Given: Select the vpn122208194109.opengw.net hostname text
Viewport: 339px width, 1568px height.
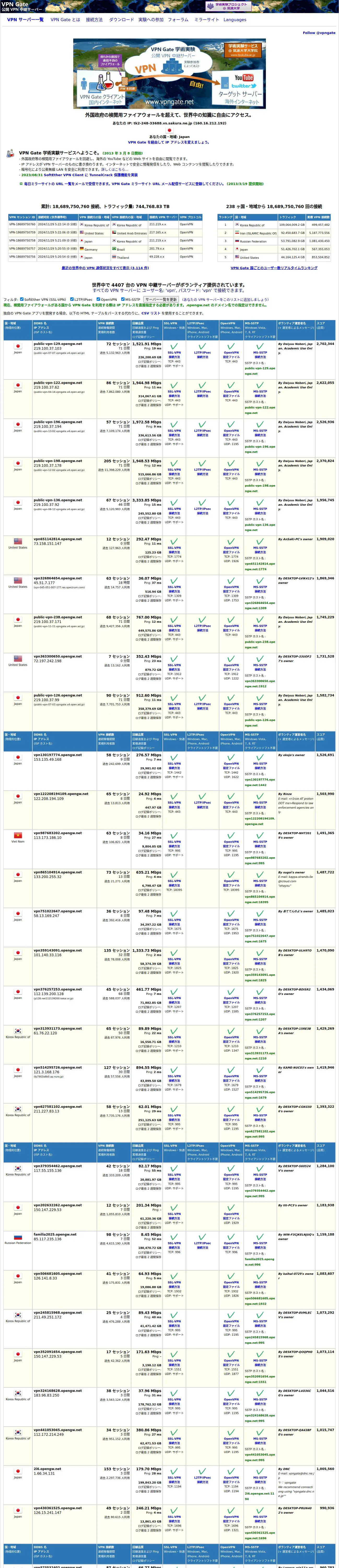Looking at the screenshot, I should click(x=61, y=794).
